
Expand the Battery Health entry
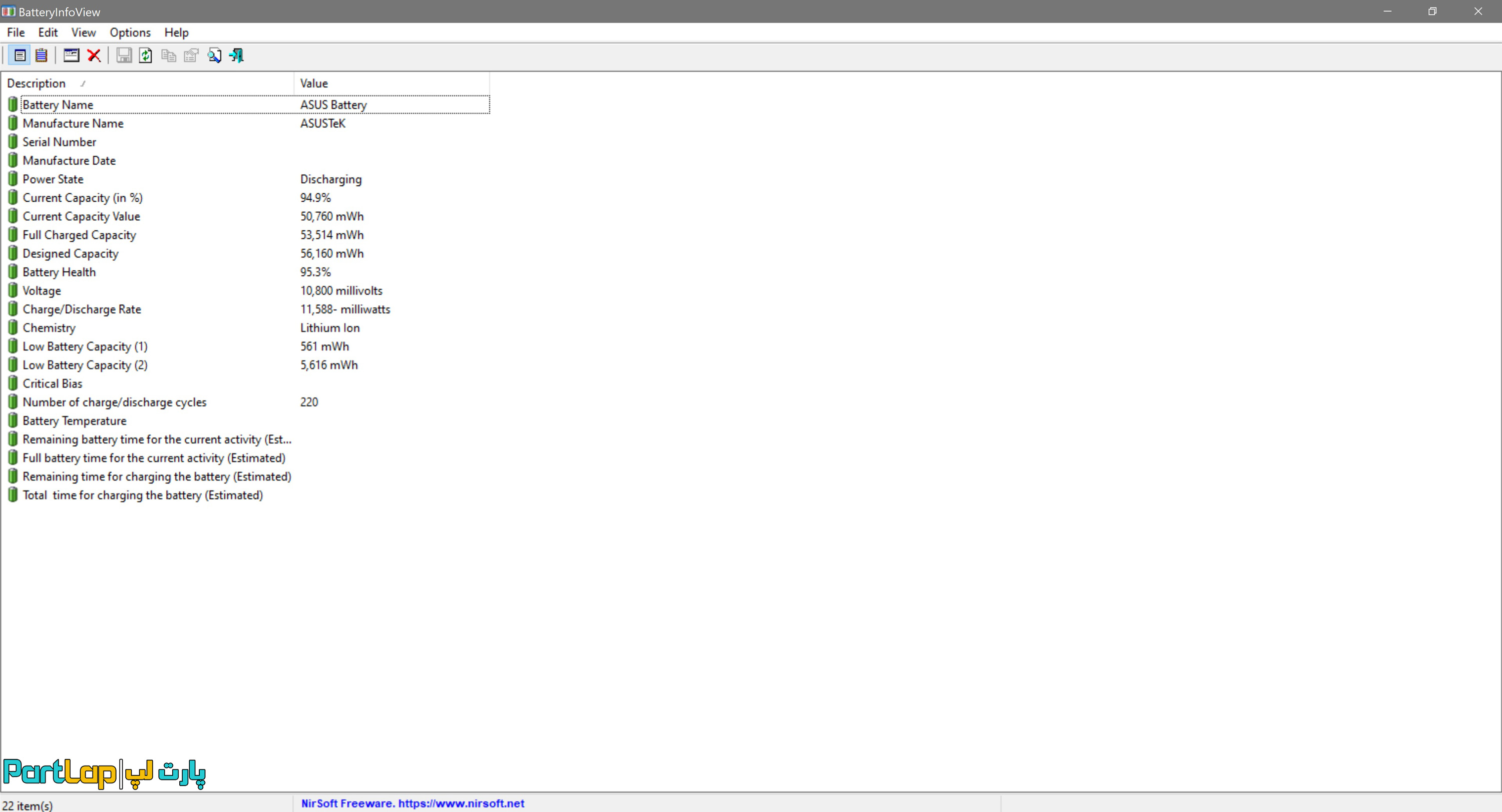point(59,271)
